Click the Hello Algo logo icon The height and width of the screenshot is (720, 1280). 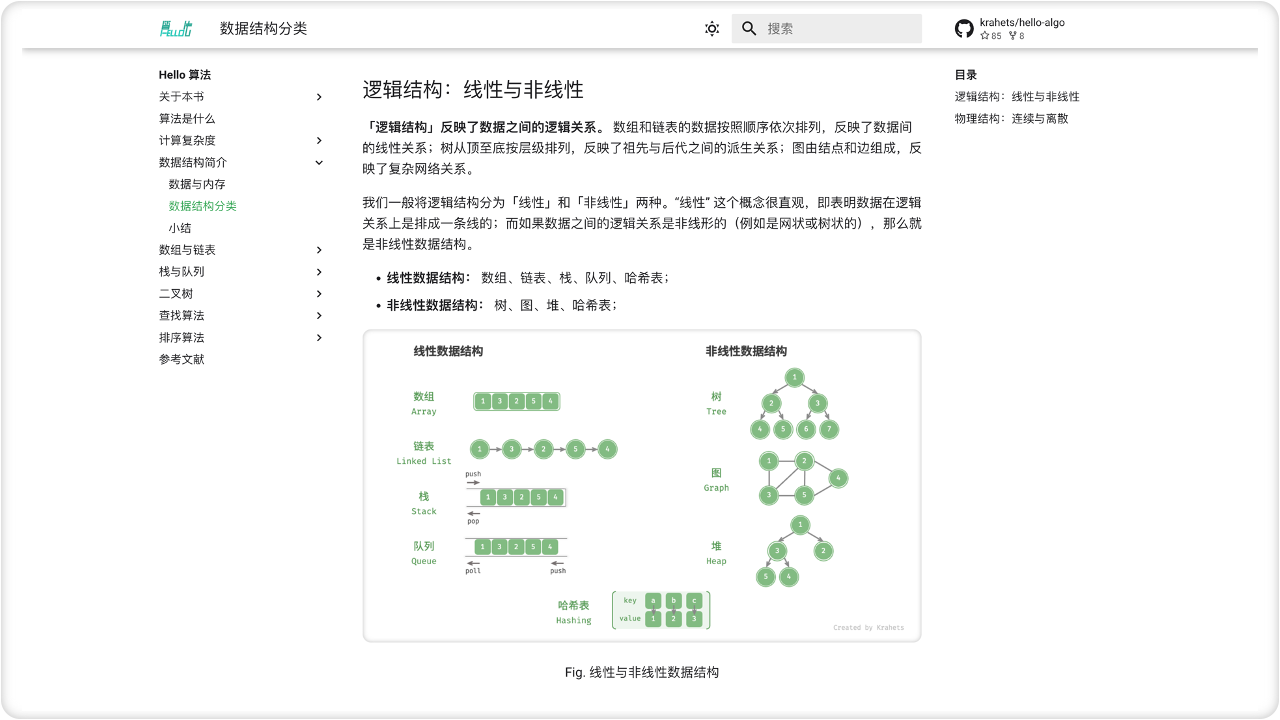click(176, 29)
